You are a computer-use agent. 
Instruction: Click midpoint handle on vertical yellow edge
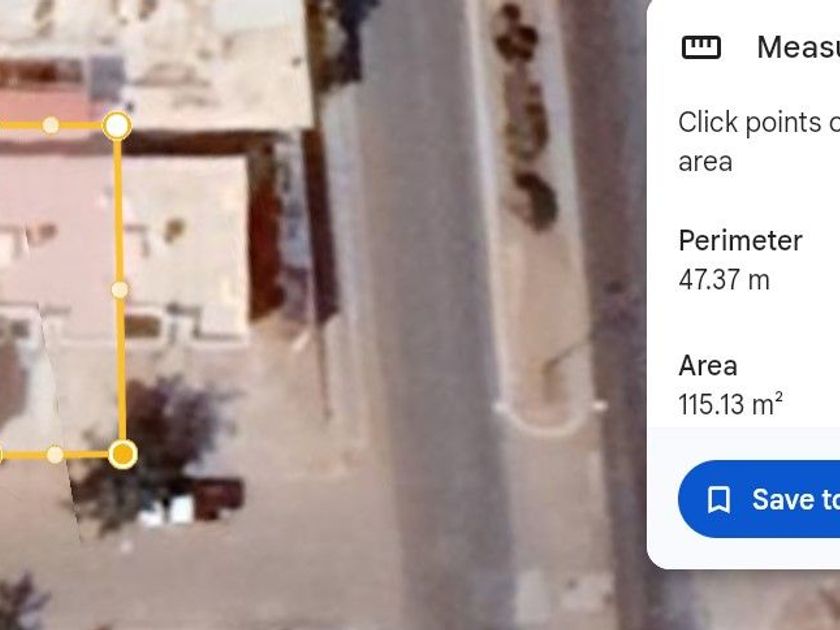tap(119, 290)
